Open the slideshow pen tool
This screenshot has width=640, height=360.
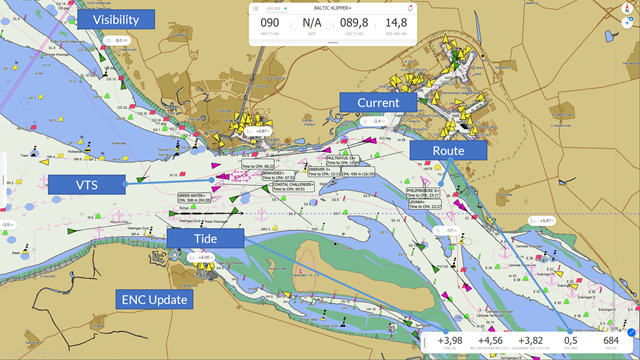pos(32,353)
